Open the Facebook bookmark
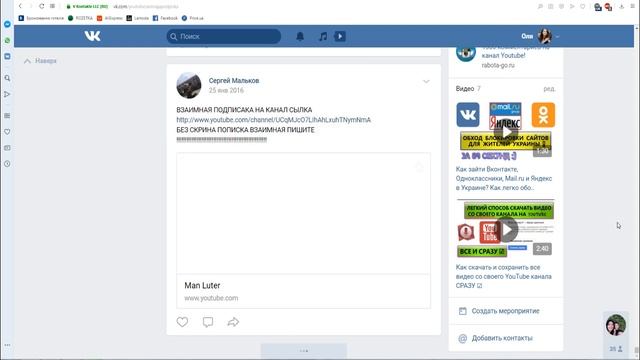The width and height of the screenshot is (640, 360). pyautogui.click(x=165, y=18)
